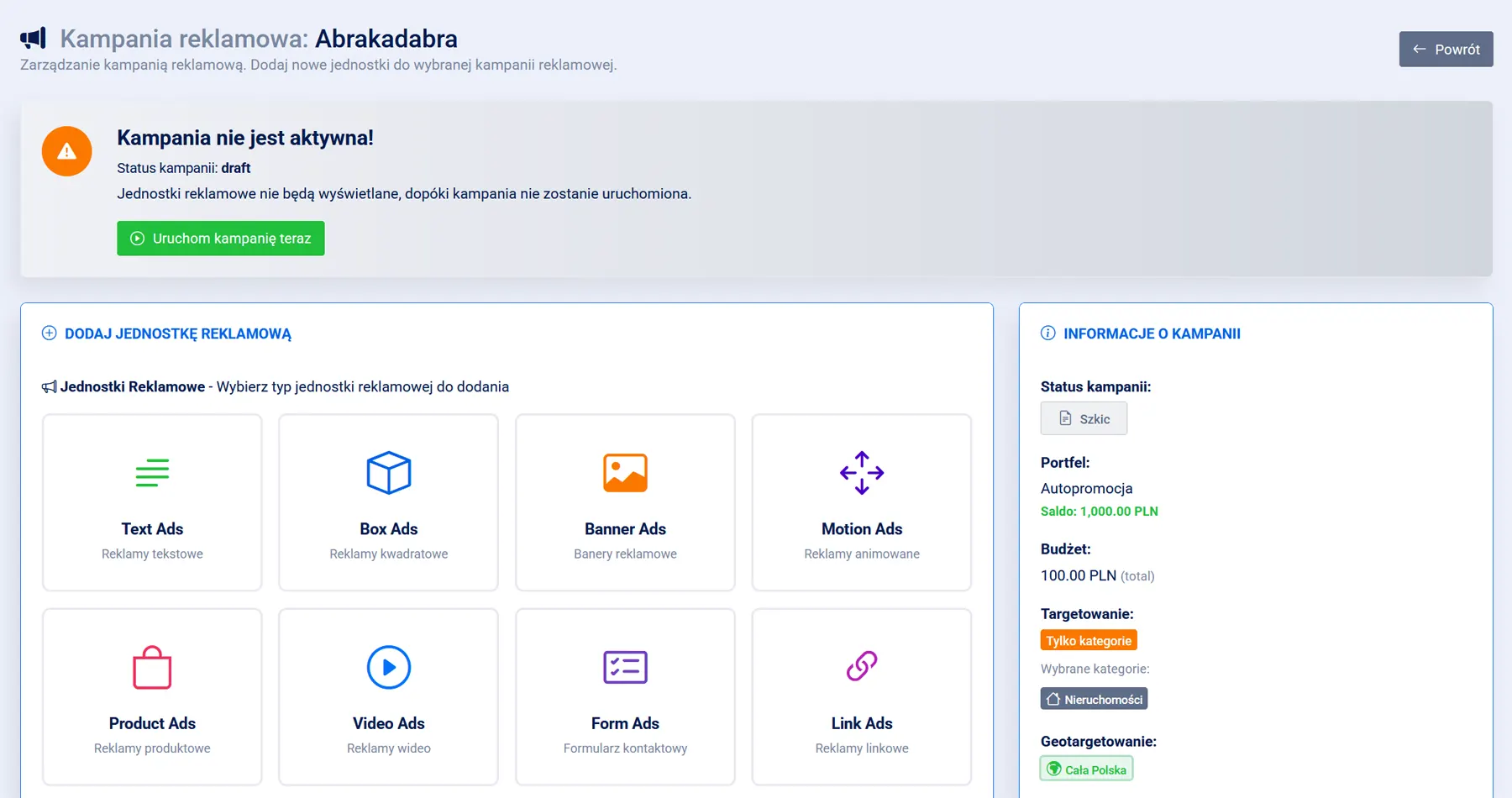Click the Formularz kontaktowy subtitle
Viewport: 1512px width, 798px height.
pyautogui.click(x=625, y=748)
